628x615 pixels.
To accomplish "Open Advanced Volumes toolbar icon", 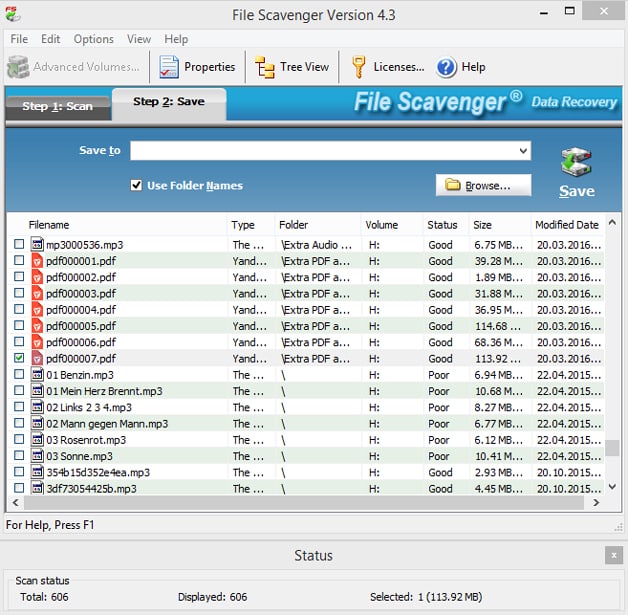I will click(18, 66).
